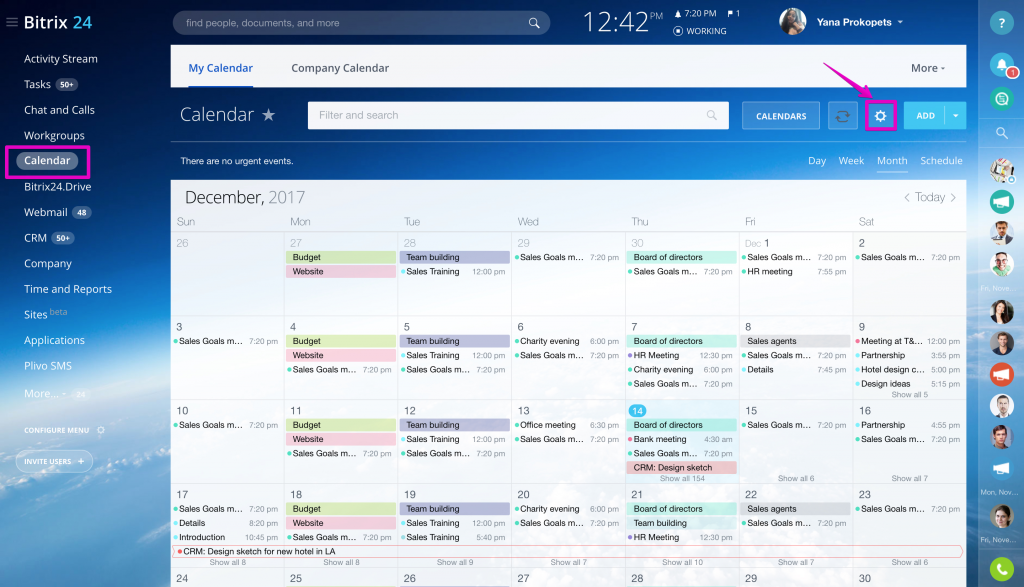Open CRM in left menu

[35, 238]
